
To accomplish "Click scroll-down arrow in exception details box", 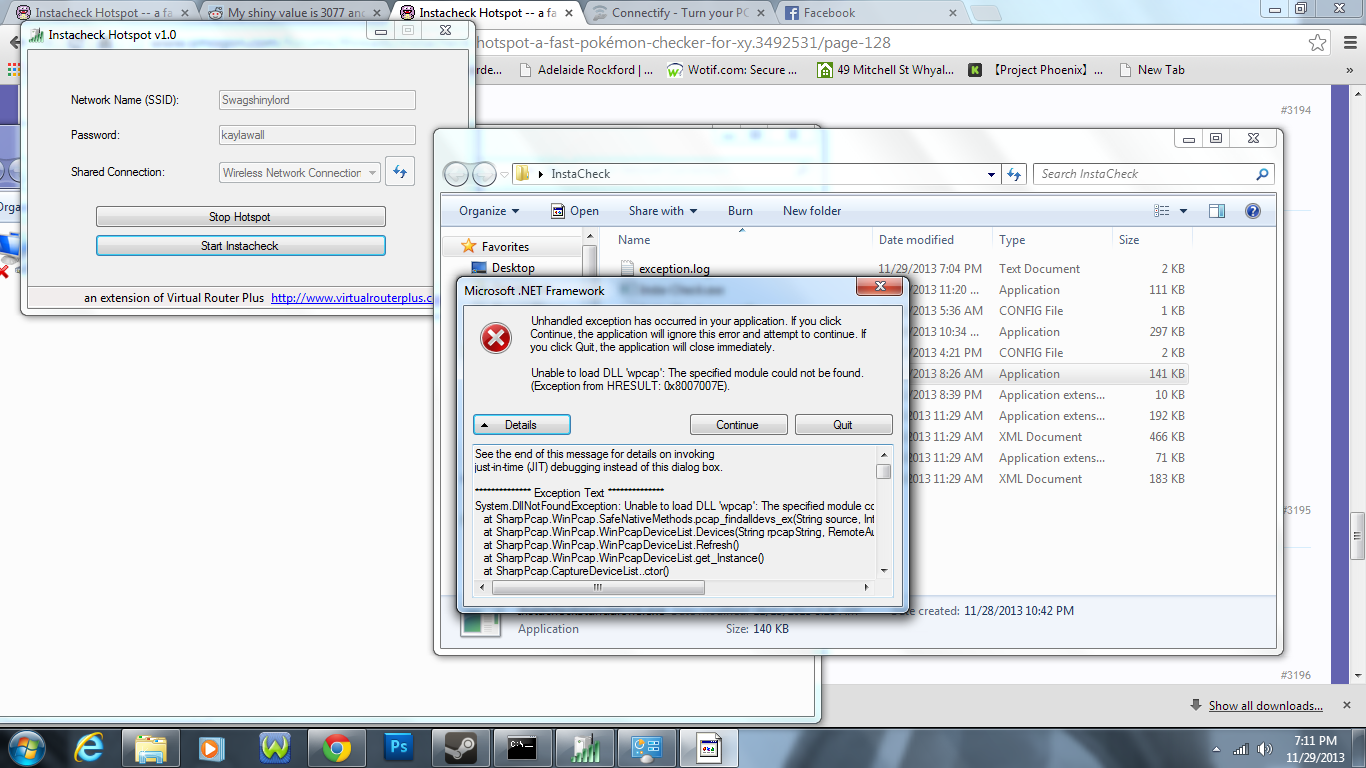I will pos(884,571).
